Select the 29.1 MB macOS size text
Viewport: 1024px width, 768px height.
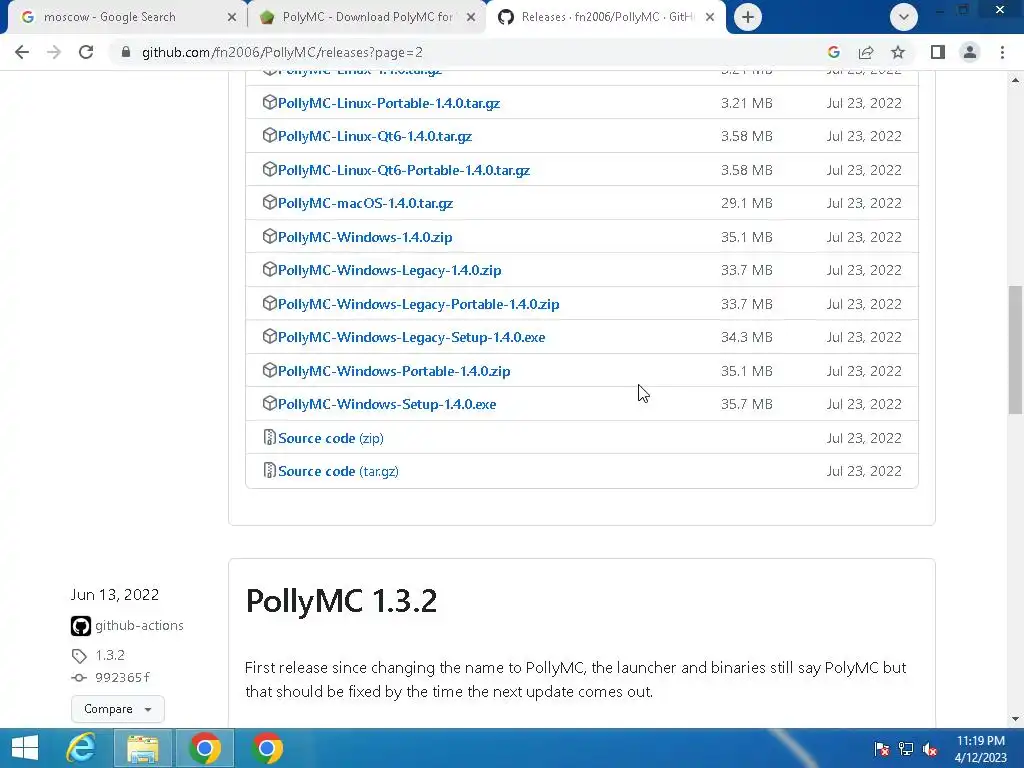click(x=746, y=204)
